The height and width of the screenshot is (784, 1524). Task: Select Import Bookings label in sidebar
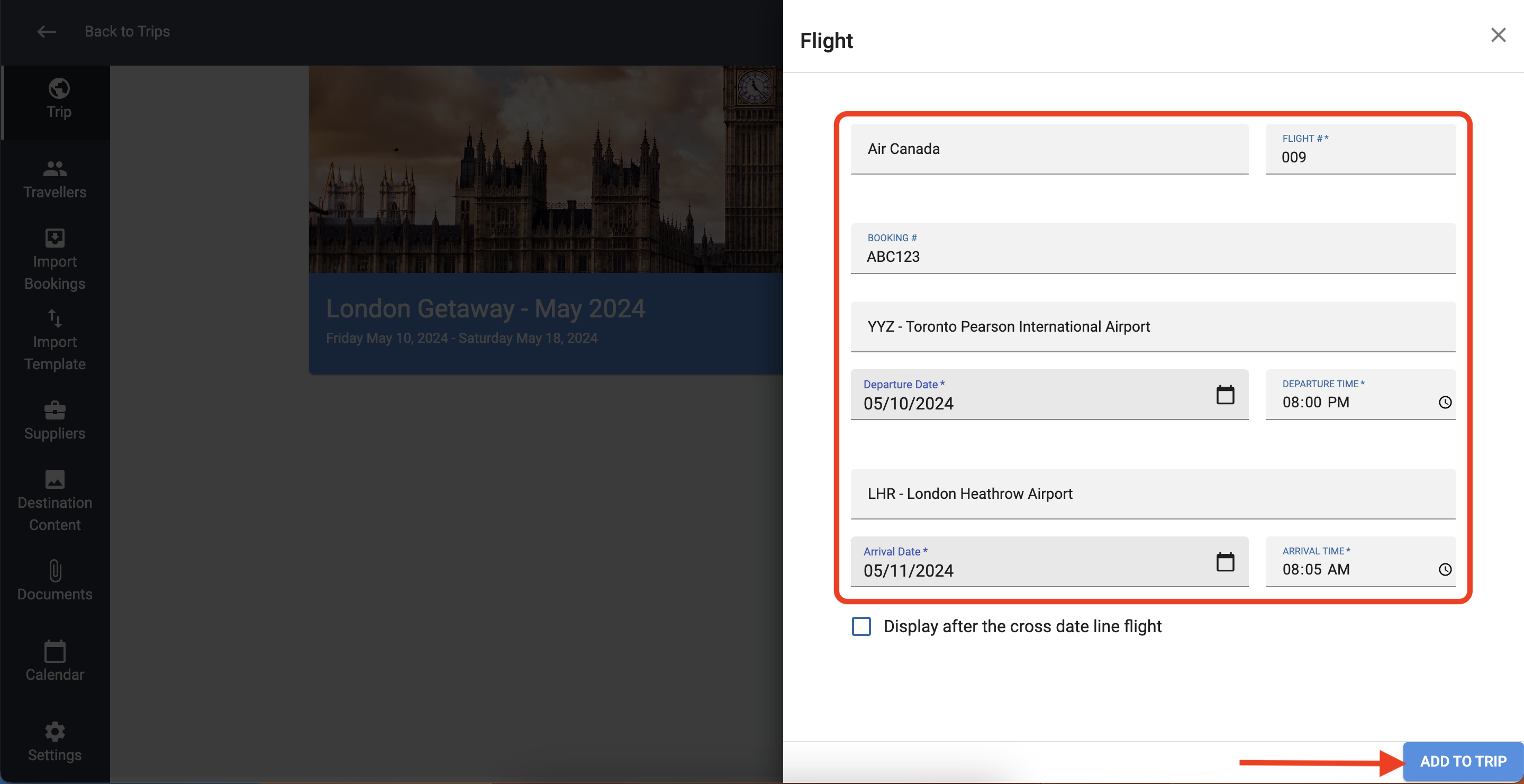coord(55,272)
